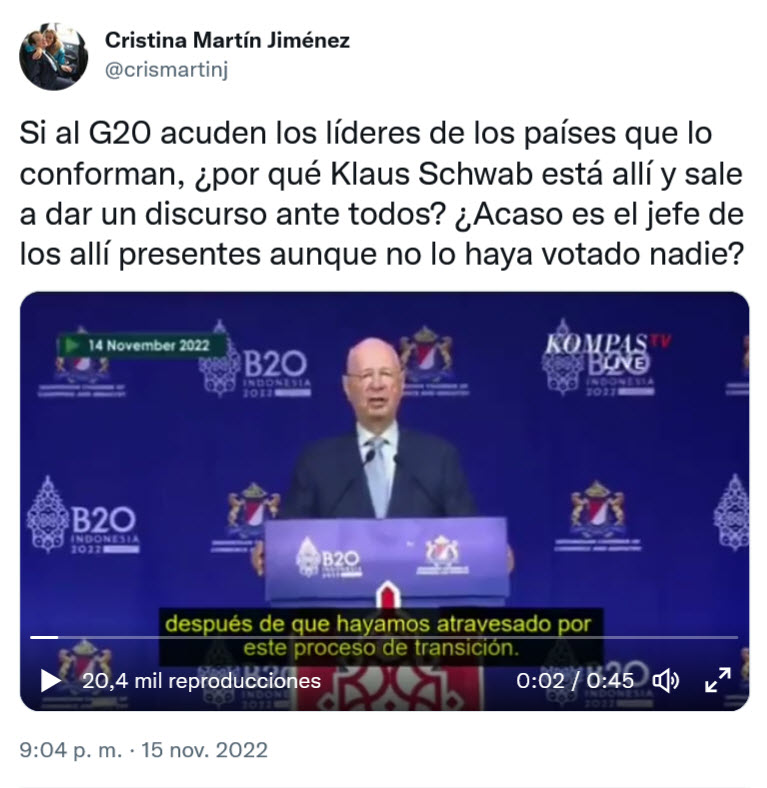This screenshot has height=788, width=767.
Task: Open Cristina Martín Jiménez's profile picture
Action: pyautogui.click(x=53, y=56)
